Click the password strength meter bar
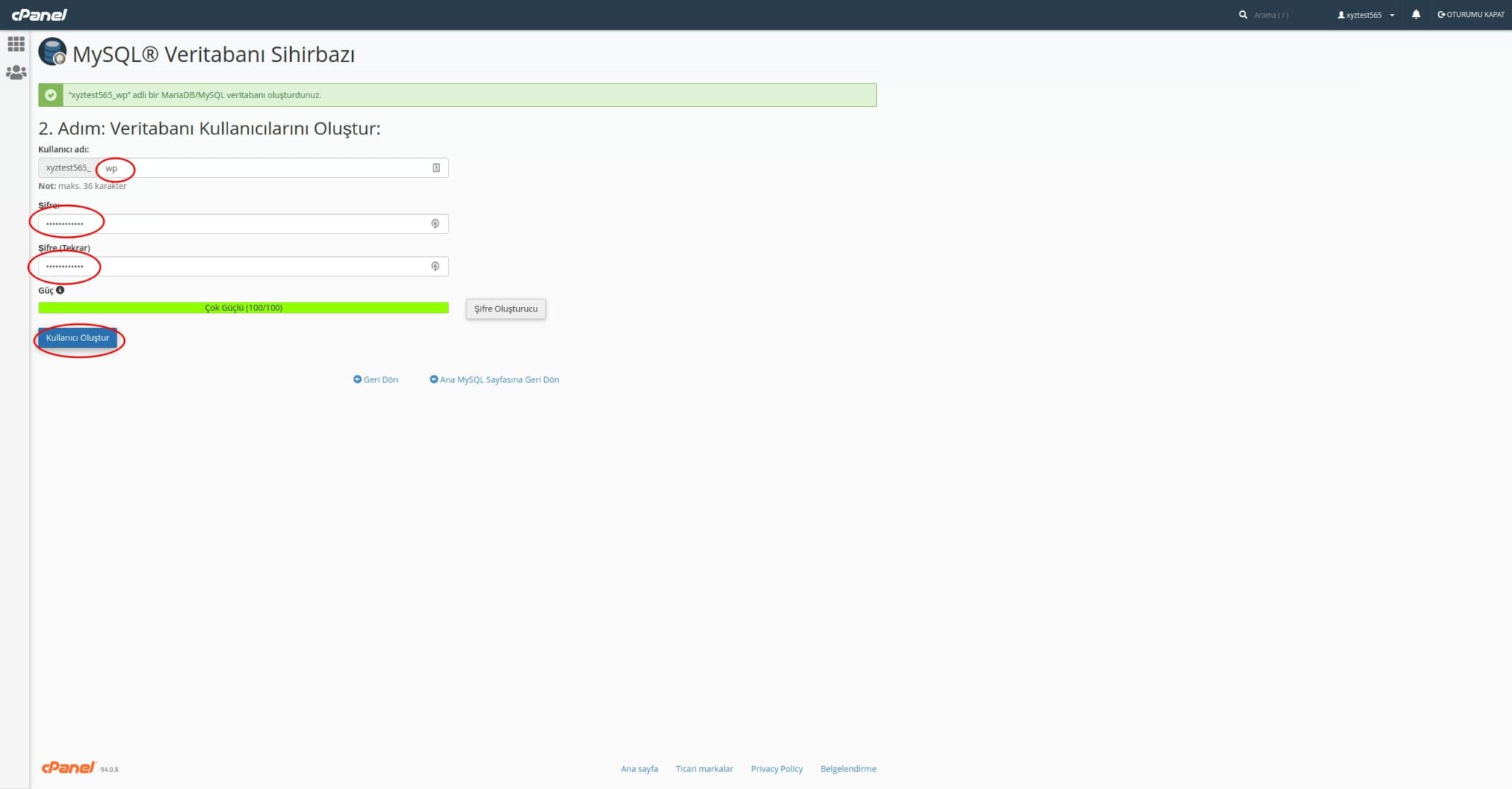1512x789 pixels. 244,308
